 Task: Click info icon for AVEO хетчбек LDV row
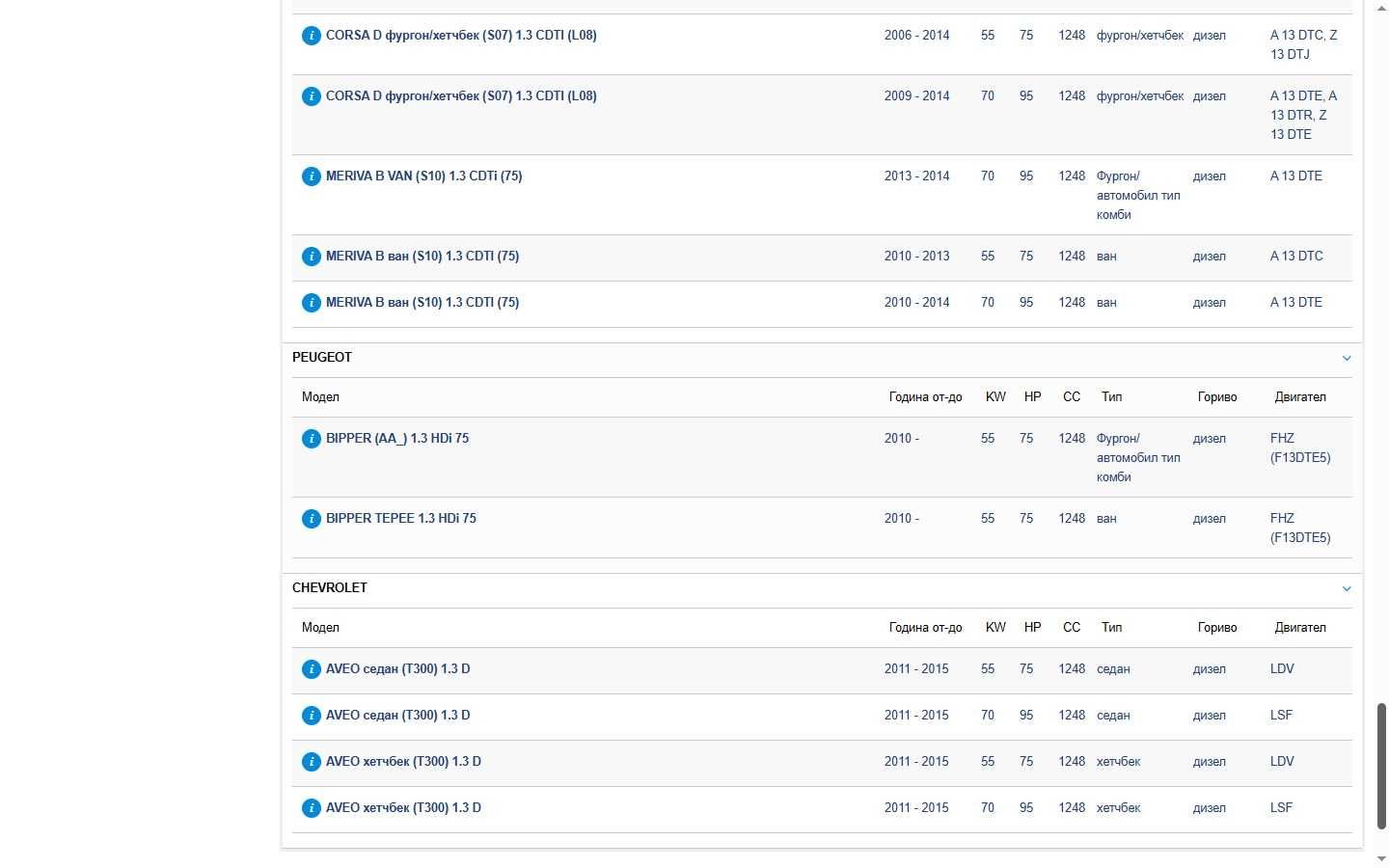(x=311, y=762)
